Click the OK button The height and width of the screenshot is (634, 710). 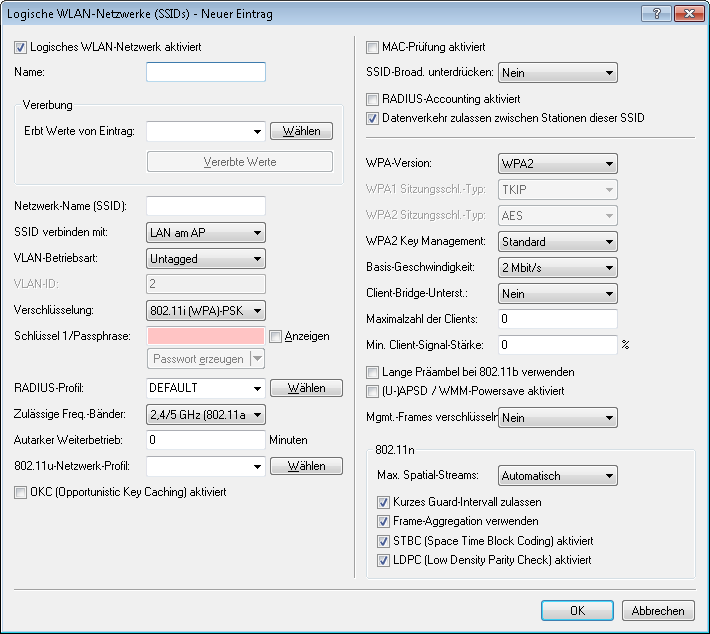(577, 610)
